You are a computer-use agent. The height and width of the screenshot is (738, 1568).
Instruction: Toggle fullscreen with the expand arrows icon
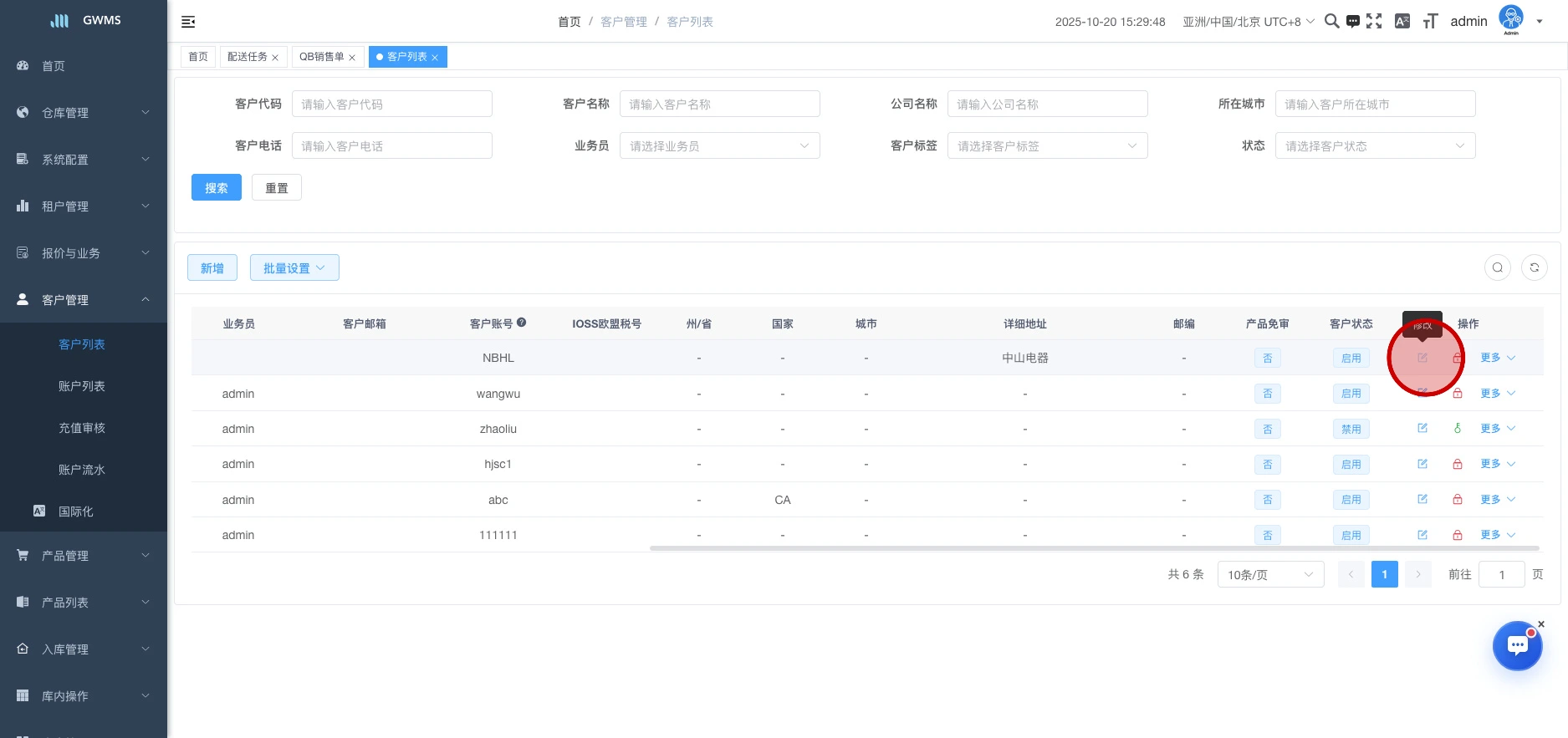coord(1374,21)
